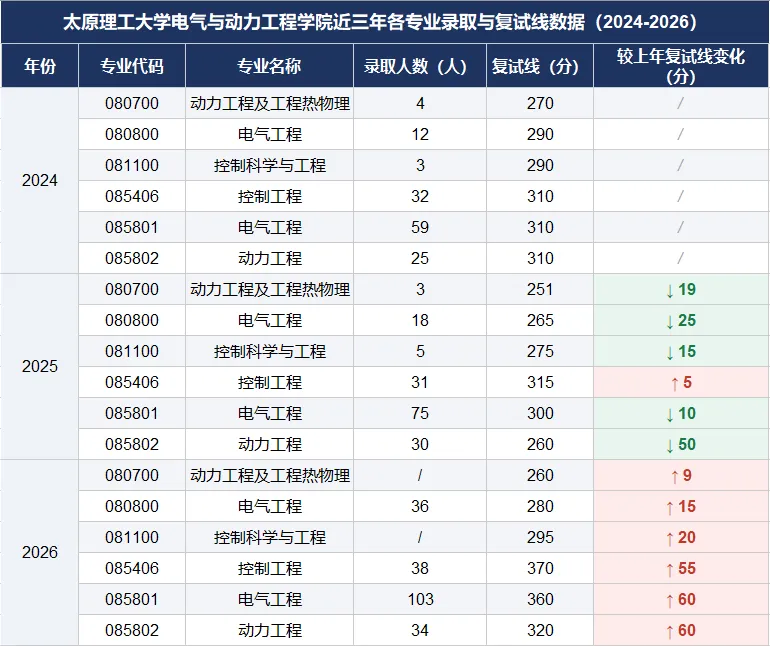Select the 年份 column header

[x=40, y=66]
